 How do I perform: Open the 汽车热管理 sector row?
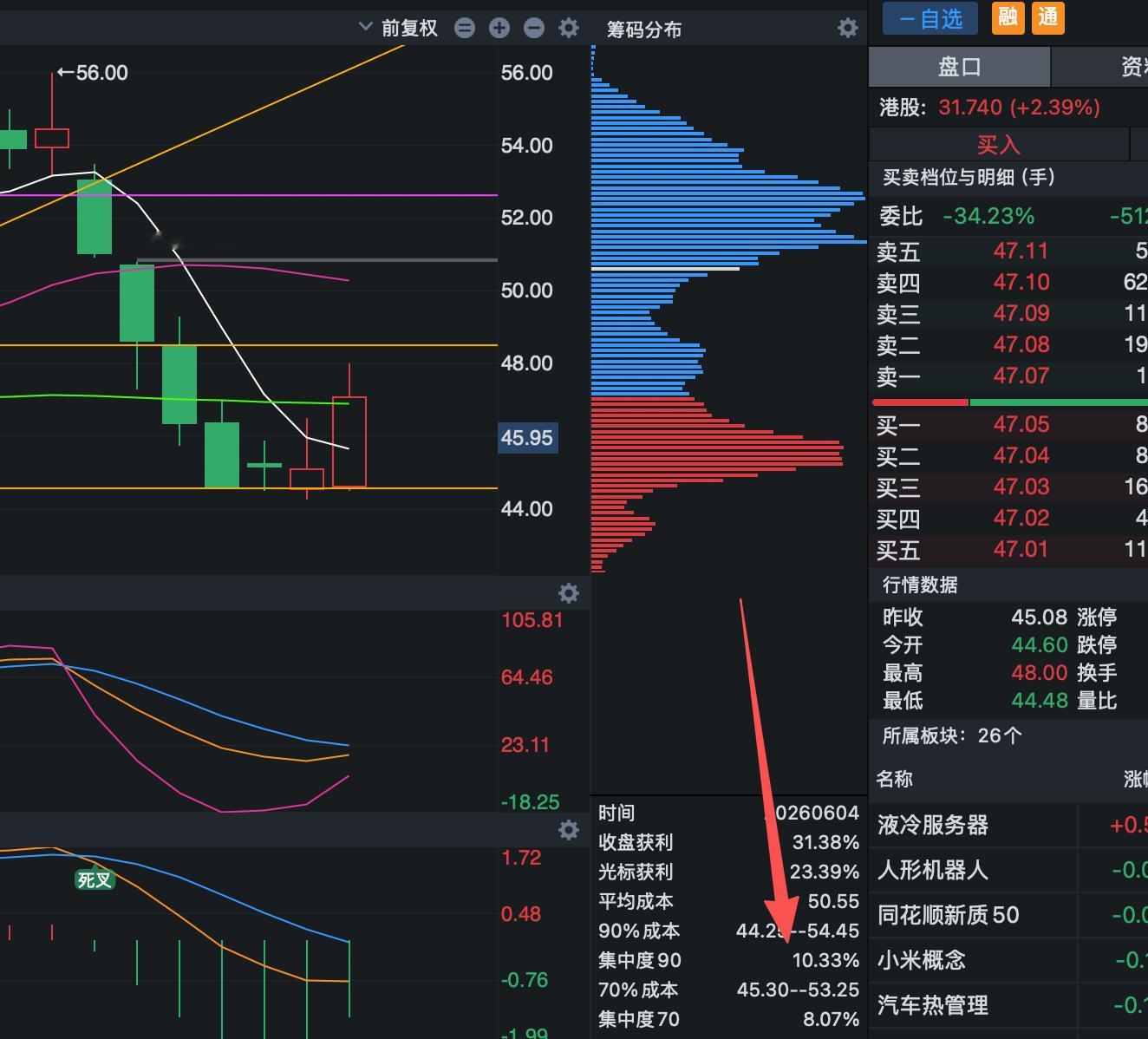[x=1008, y=1005]
